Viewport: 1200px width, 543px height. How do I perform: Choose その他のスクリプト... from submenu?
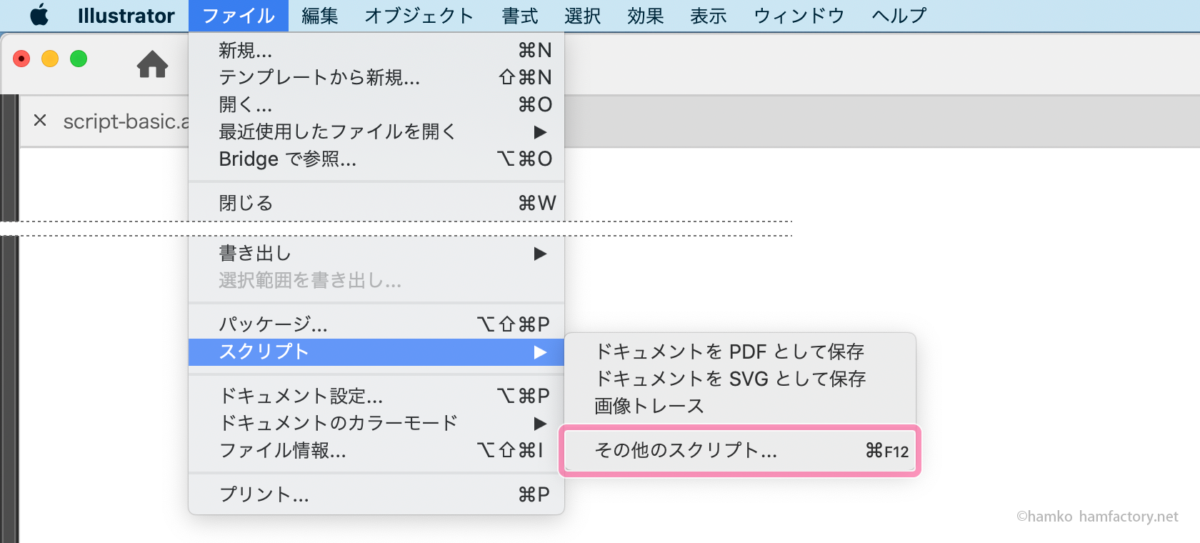click(x=740, y=451)
